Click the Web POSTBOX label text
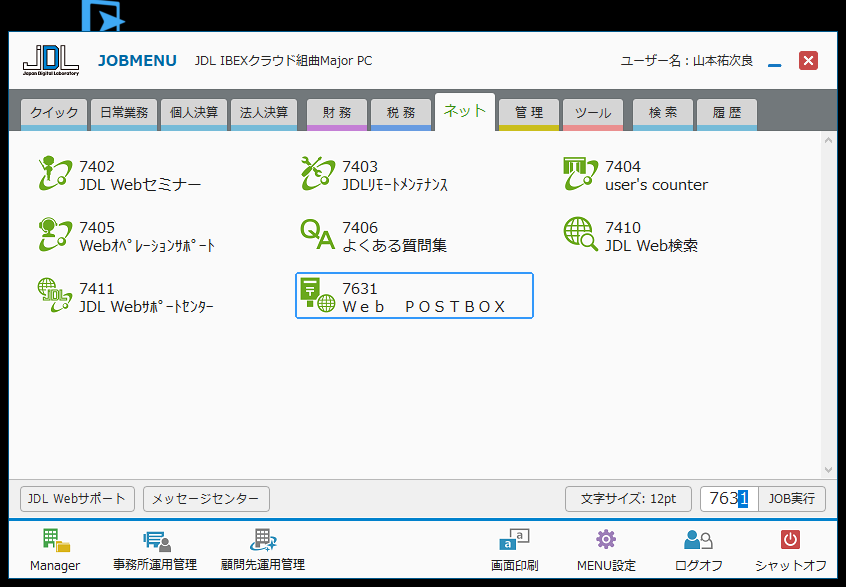846x587 pixels. pos(424,306)
